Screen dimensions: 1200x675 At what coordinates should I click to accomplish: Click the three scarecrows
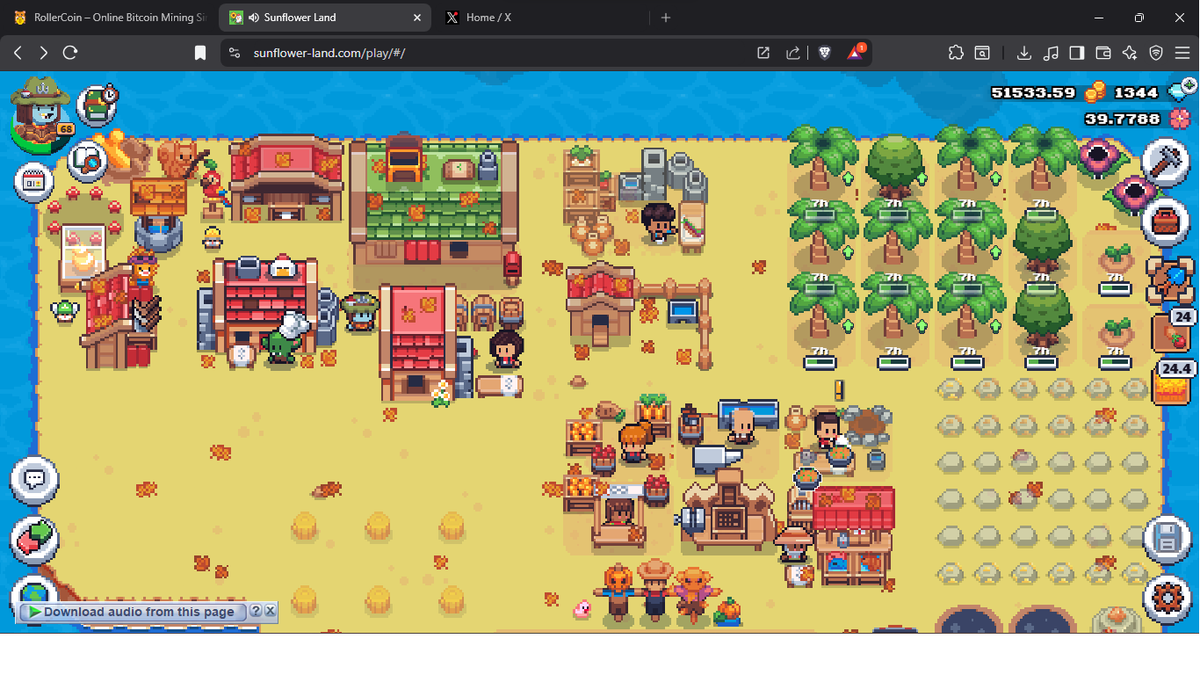pyautogui.click(x=655, y=592)
